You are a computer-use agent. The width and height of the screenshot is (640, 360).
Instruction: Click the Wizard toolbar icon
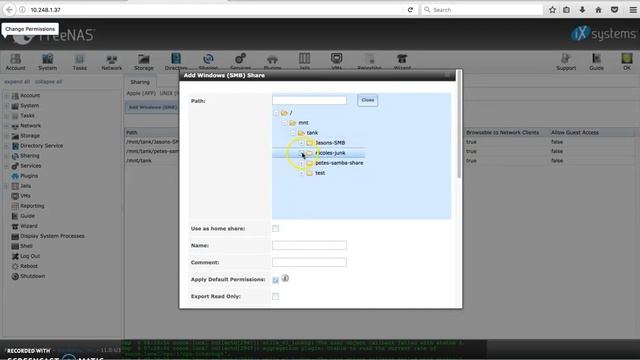pos(402,62)
